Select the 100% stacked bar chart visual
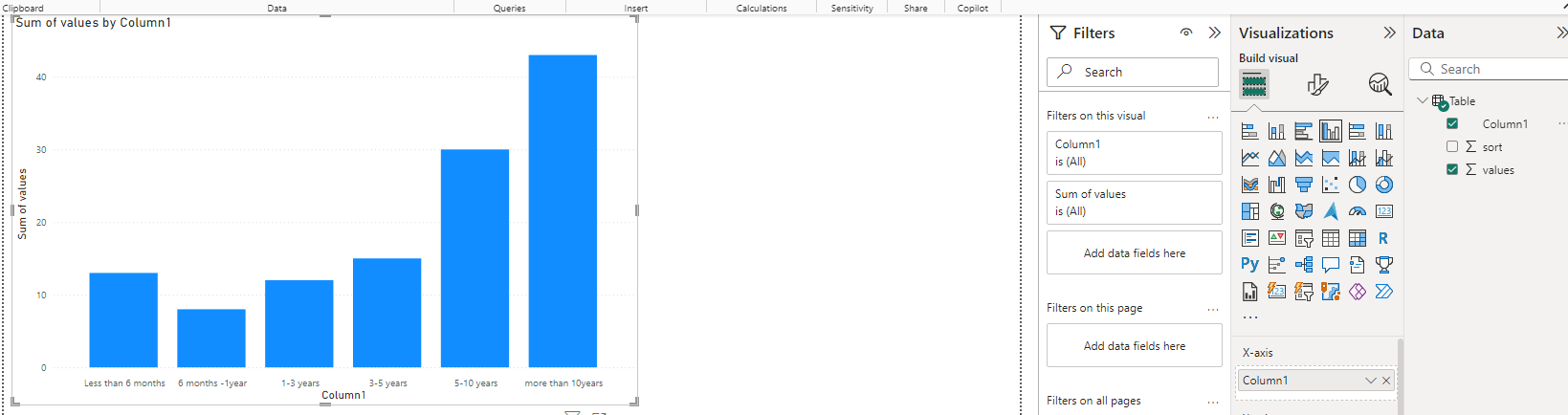Viewport: 1568px width, 415px height. point(1358,131)
